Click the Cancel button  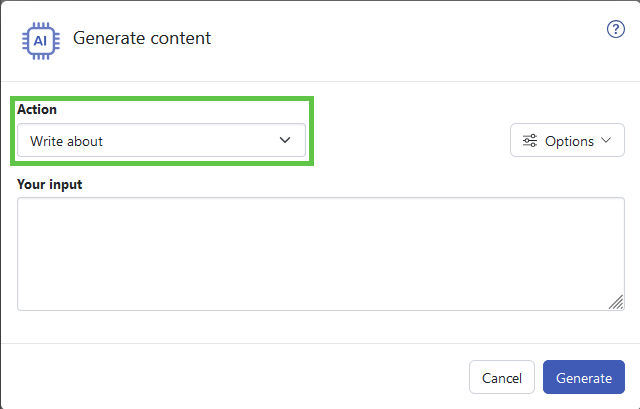[x=502, y=377]
